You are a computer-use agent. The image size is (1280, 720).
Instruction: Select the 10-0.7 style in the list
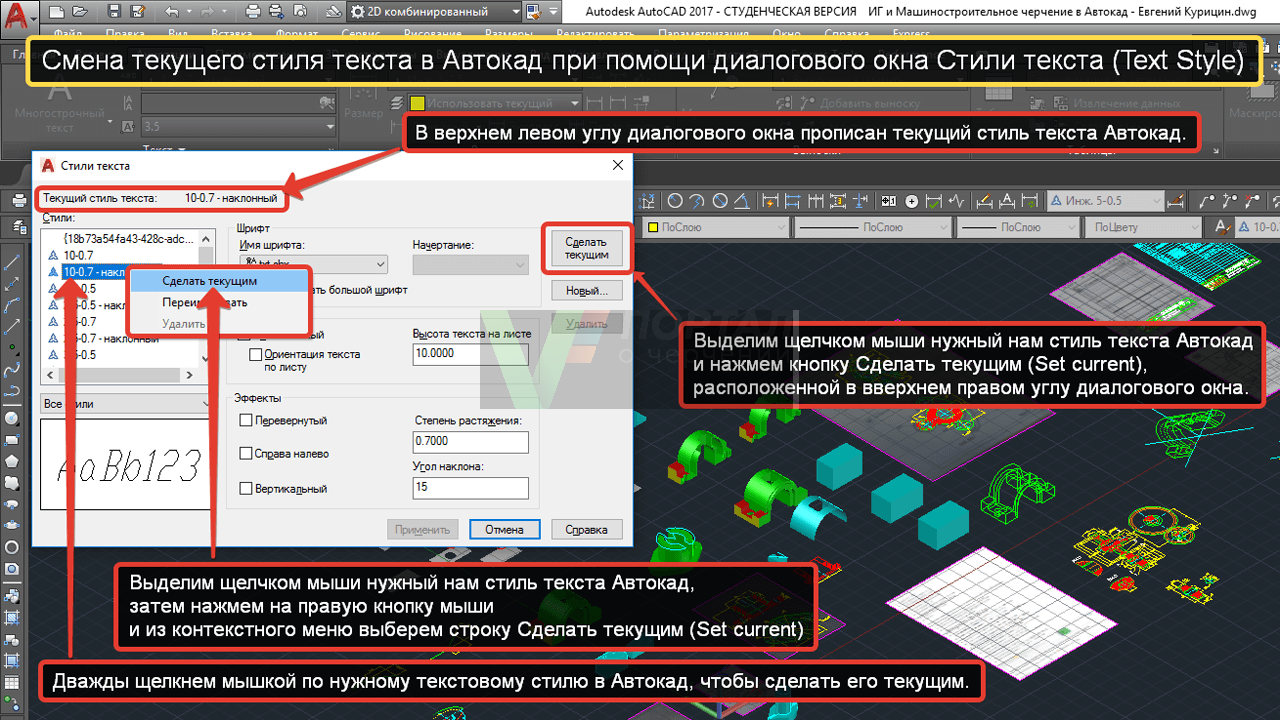tap(79, 256)
